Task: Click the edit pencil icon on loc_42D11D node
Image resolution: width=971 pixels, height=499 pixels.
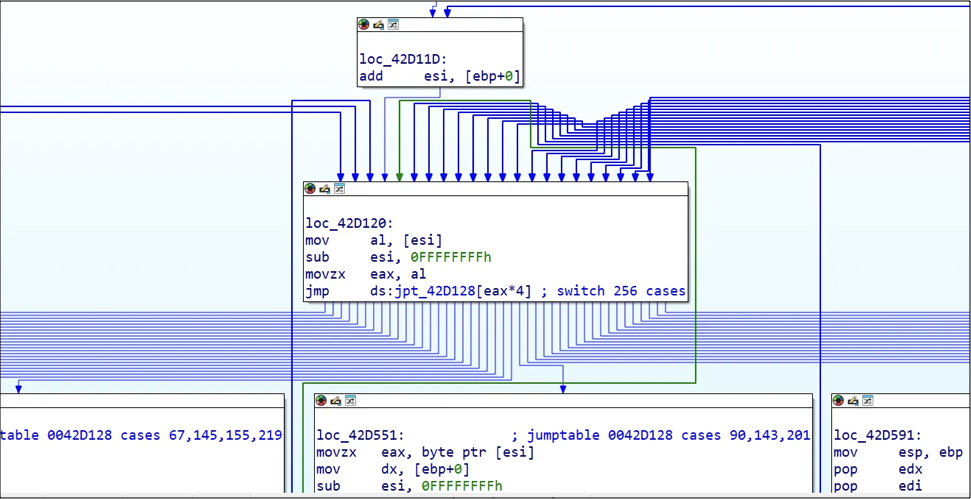Action: [x=378, y=25]
